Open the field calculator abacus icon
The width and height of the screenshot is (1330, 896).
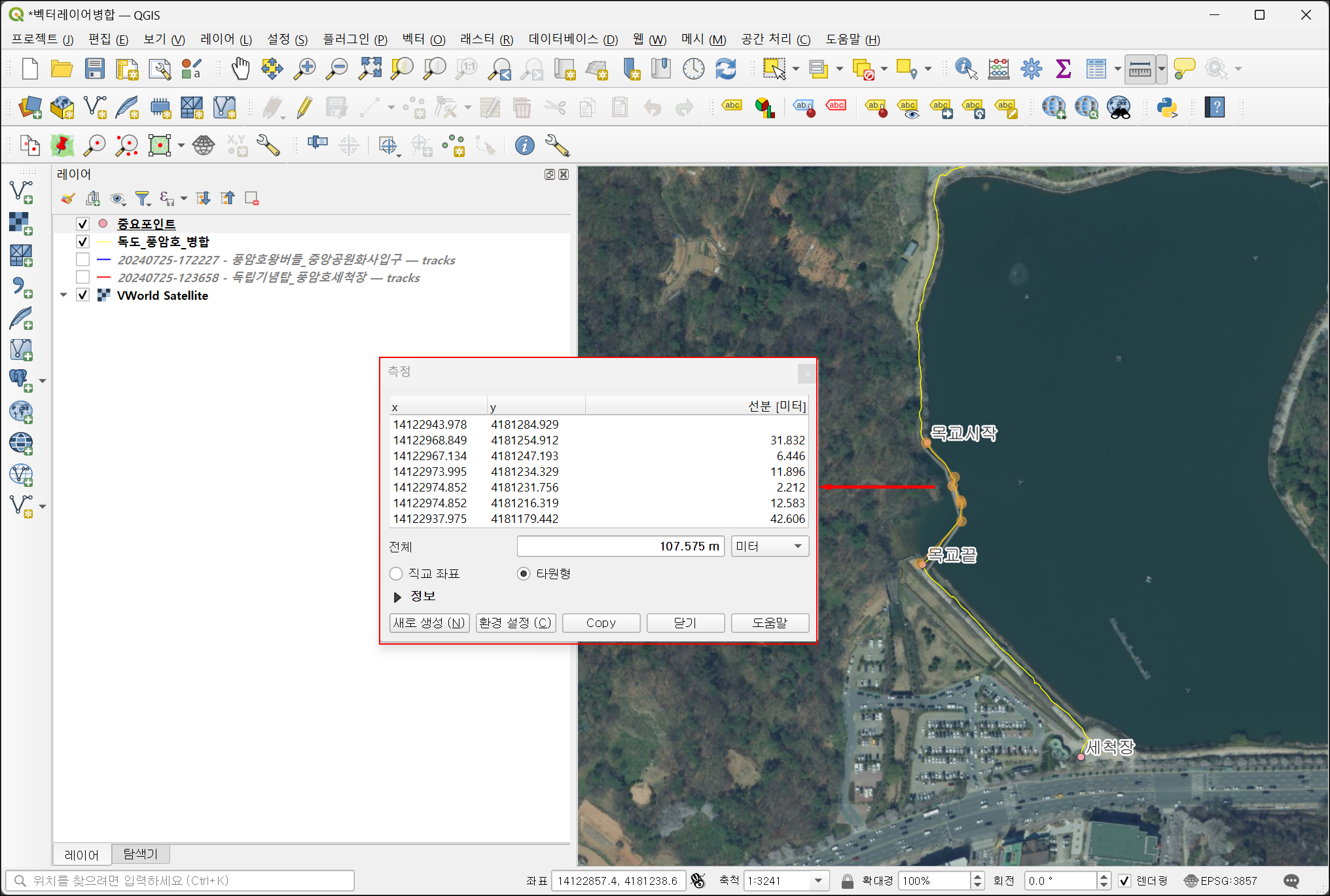point(998,69)
